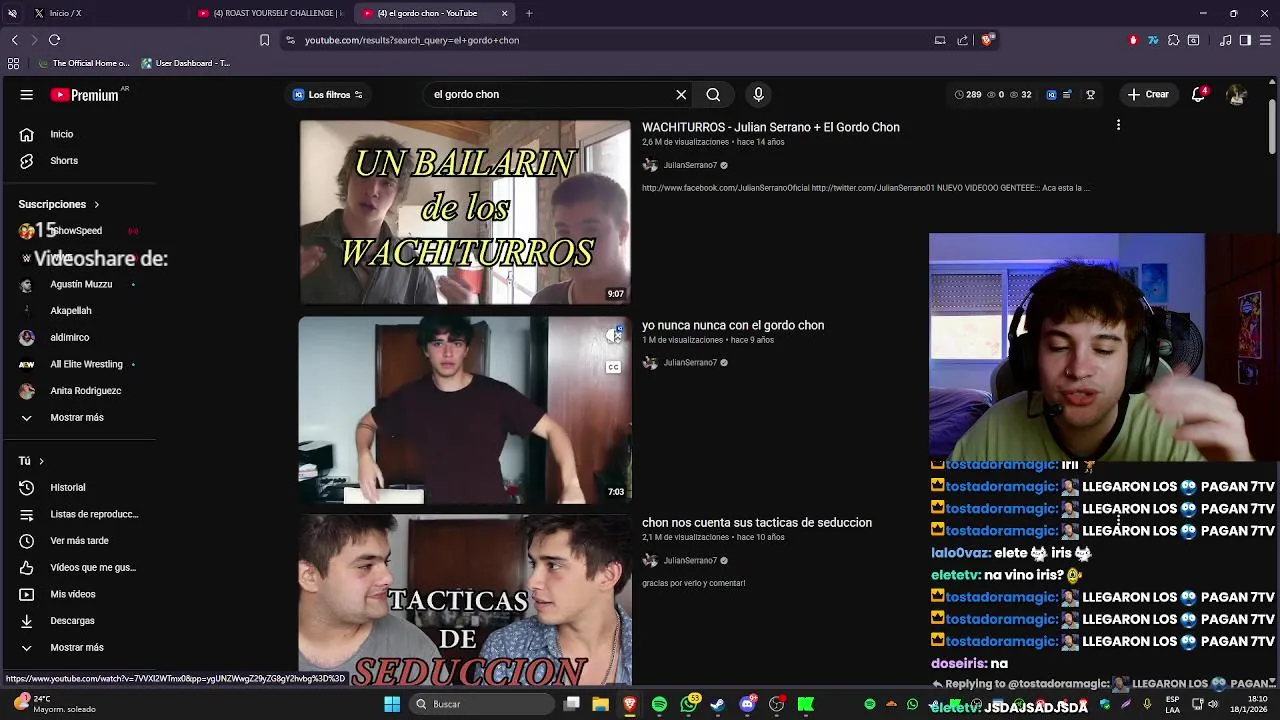The height and width of the screenshot is (720, 1280).
Task: Open 'Ver más tarde' in the sidebar
Action: coord(78,541)
